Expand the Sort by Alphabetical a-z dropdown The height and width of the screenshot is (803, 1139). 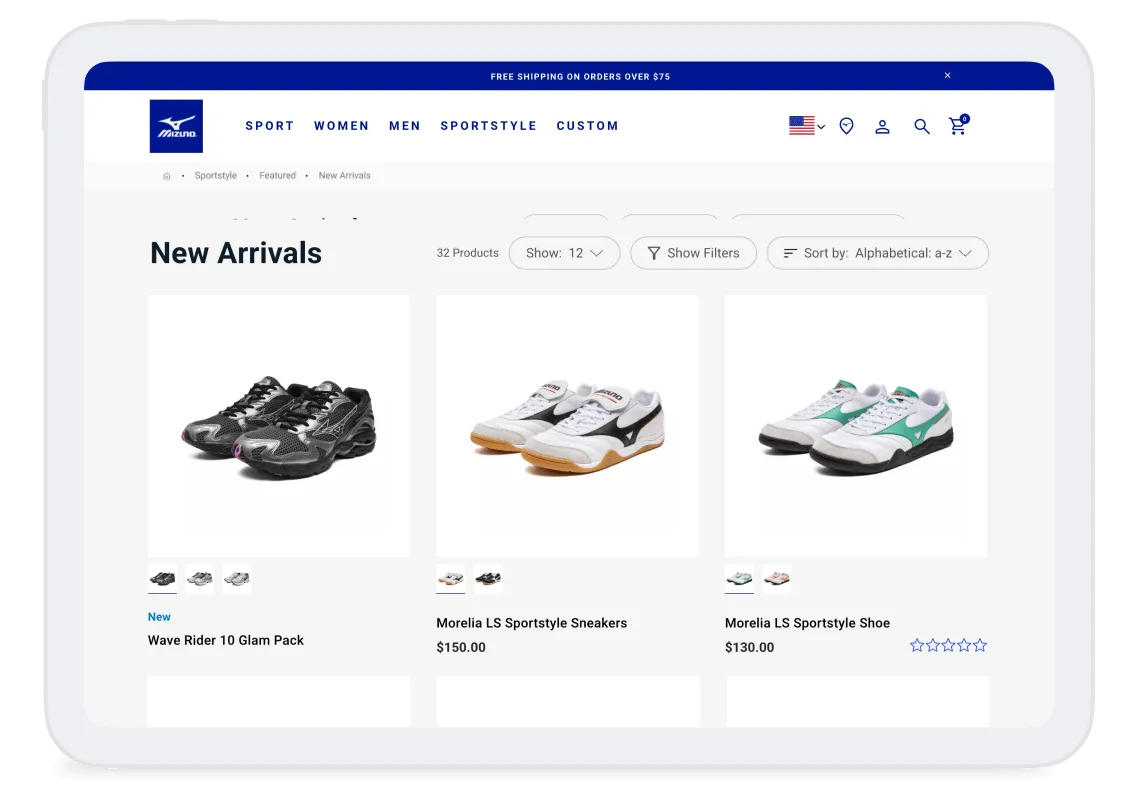[877, 253]
